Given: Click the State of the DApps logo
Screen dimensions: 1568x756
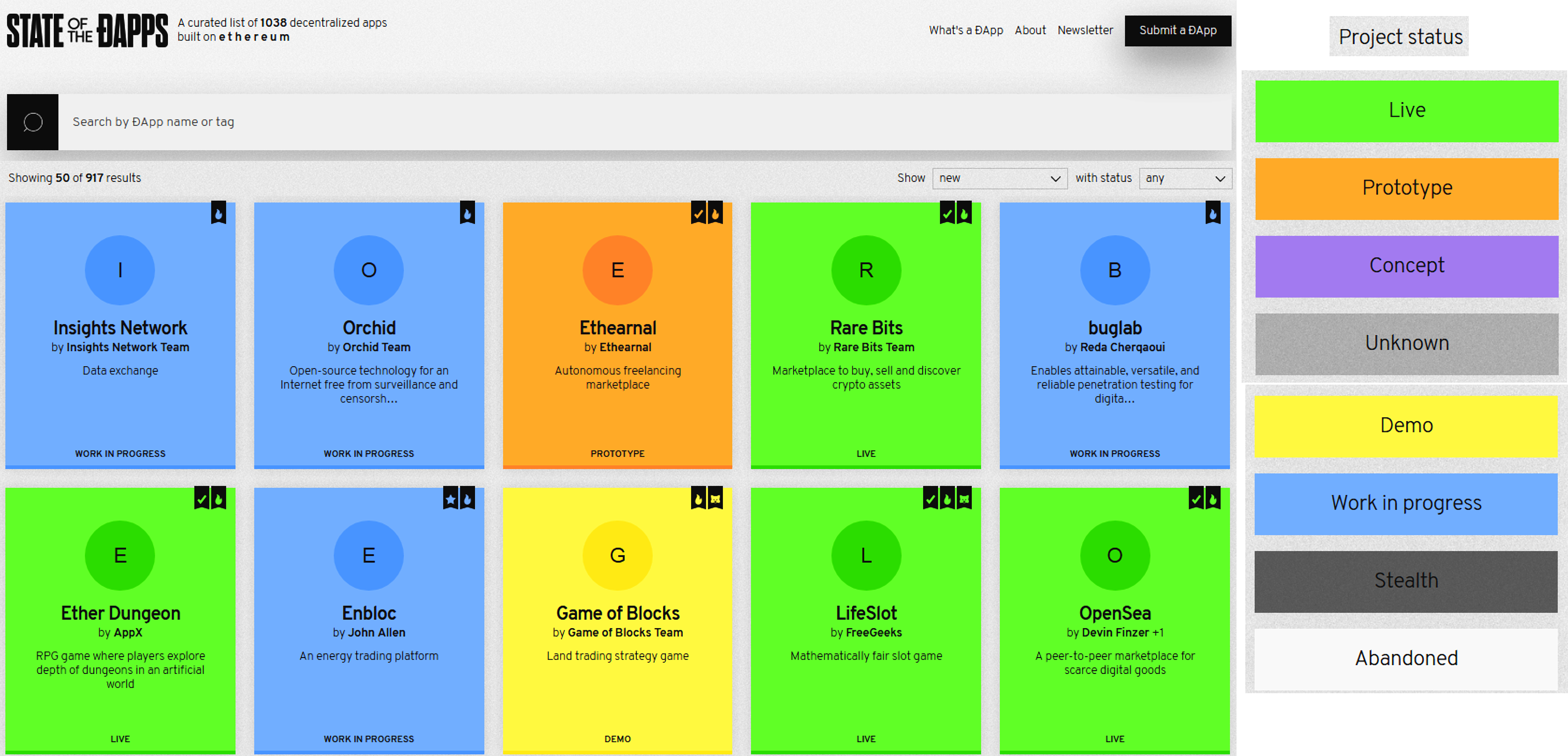Looking at the screenshot, I should point(87,30).
